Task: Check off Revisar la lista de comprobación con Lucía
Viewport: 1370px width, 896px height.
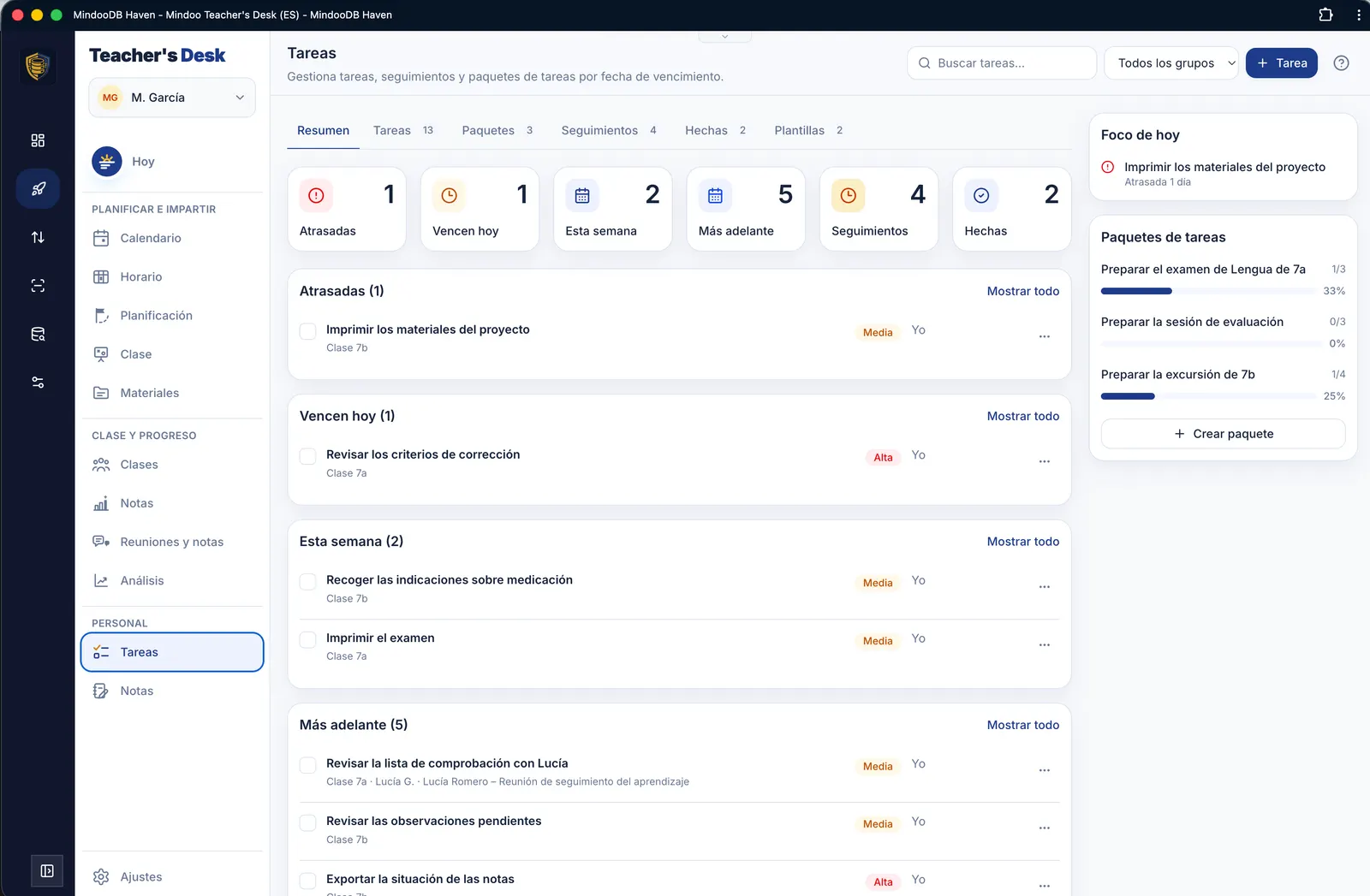Action: pyautogui.click(x=307, y=765)
